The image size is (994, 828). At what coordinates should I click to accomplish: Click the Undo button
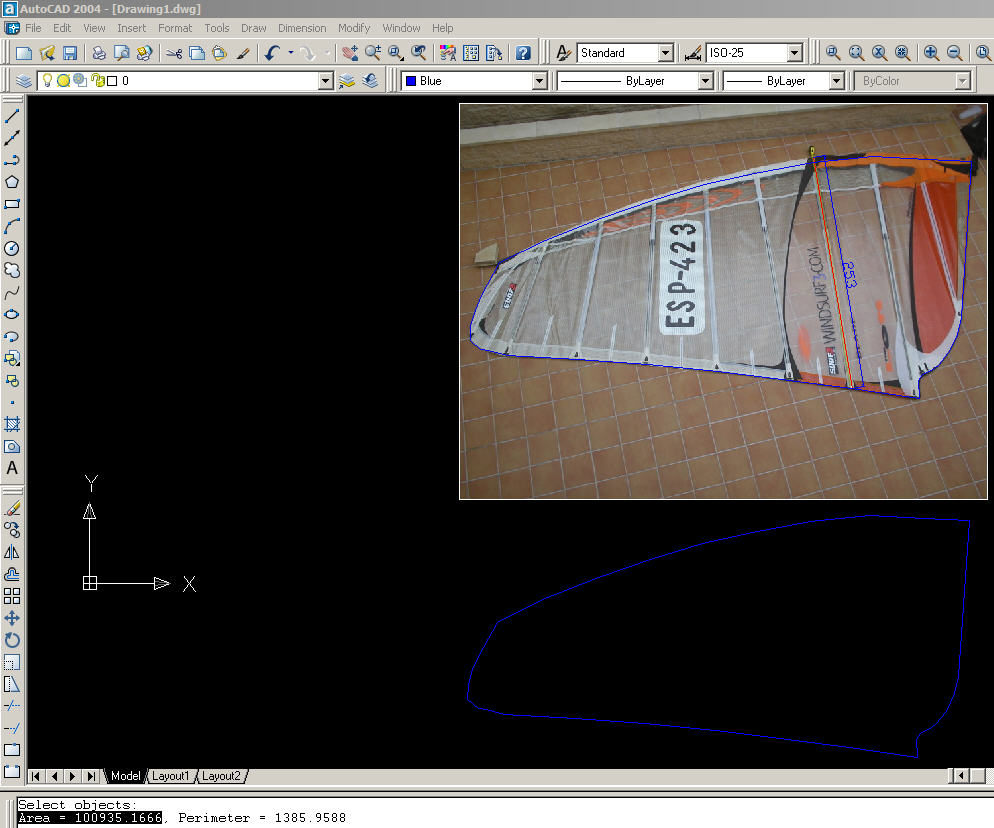(x=270, y=52)
